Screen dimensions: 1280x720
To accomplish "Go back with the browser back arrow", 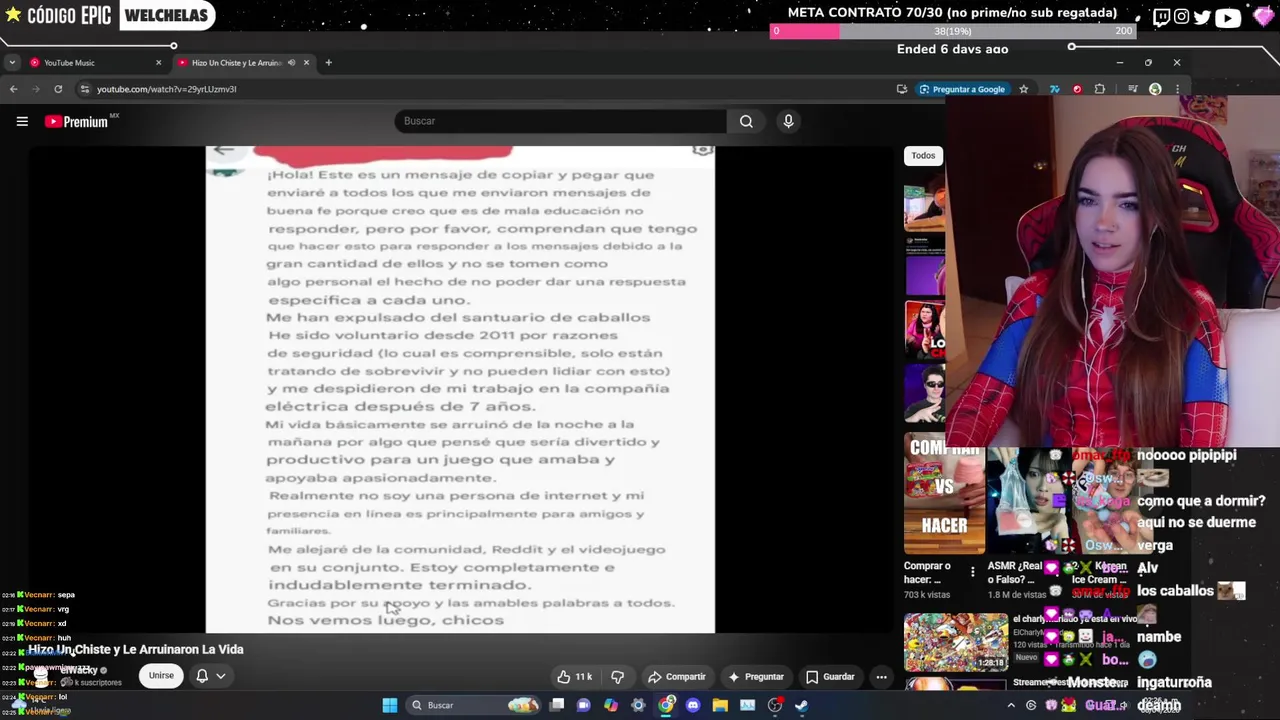I will (x=13, y=89).
